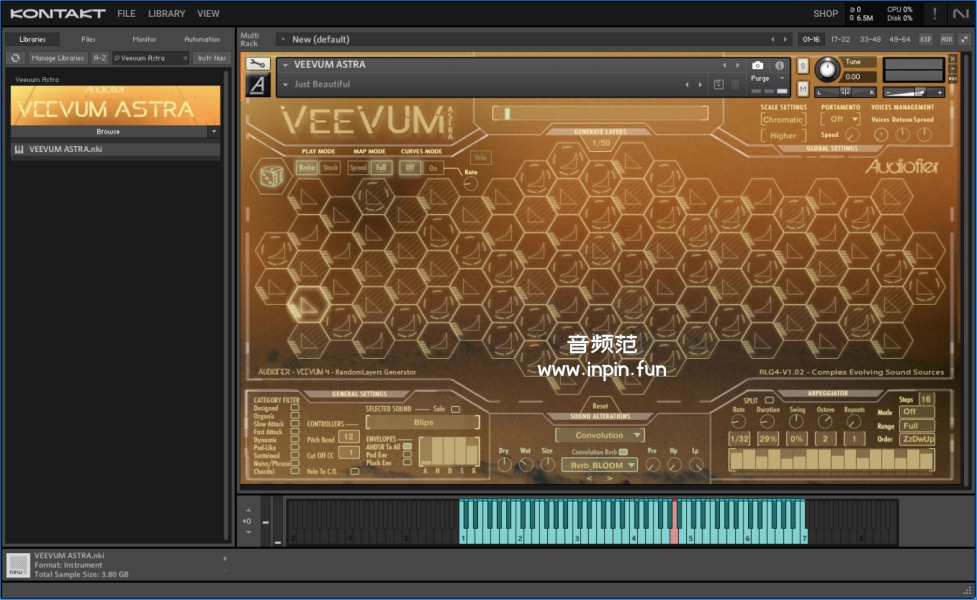Switch to the Files tab

(88, 39)
